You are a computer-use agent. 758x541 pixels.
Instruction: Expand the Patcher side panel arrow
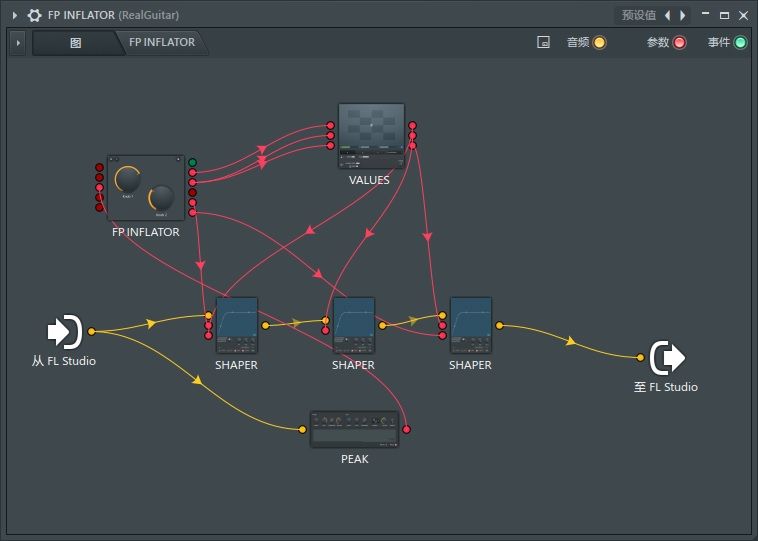point(18,43)
